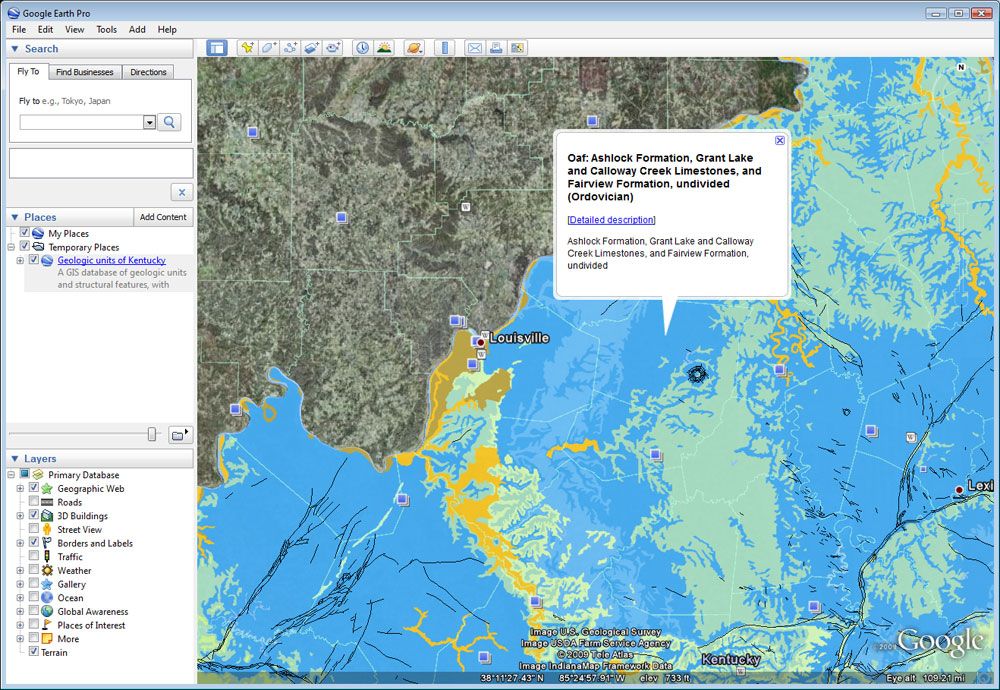Click the Places opacity slider handle
The height and width of the screenshot is (690, 1000).
pyautogui.click(x=152, y=434)
